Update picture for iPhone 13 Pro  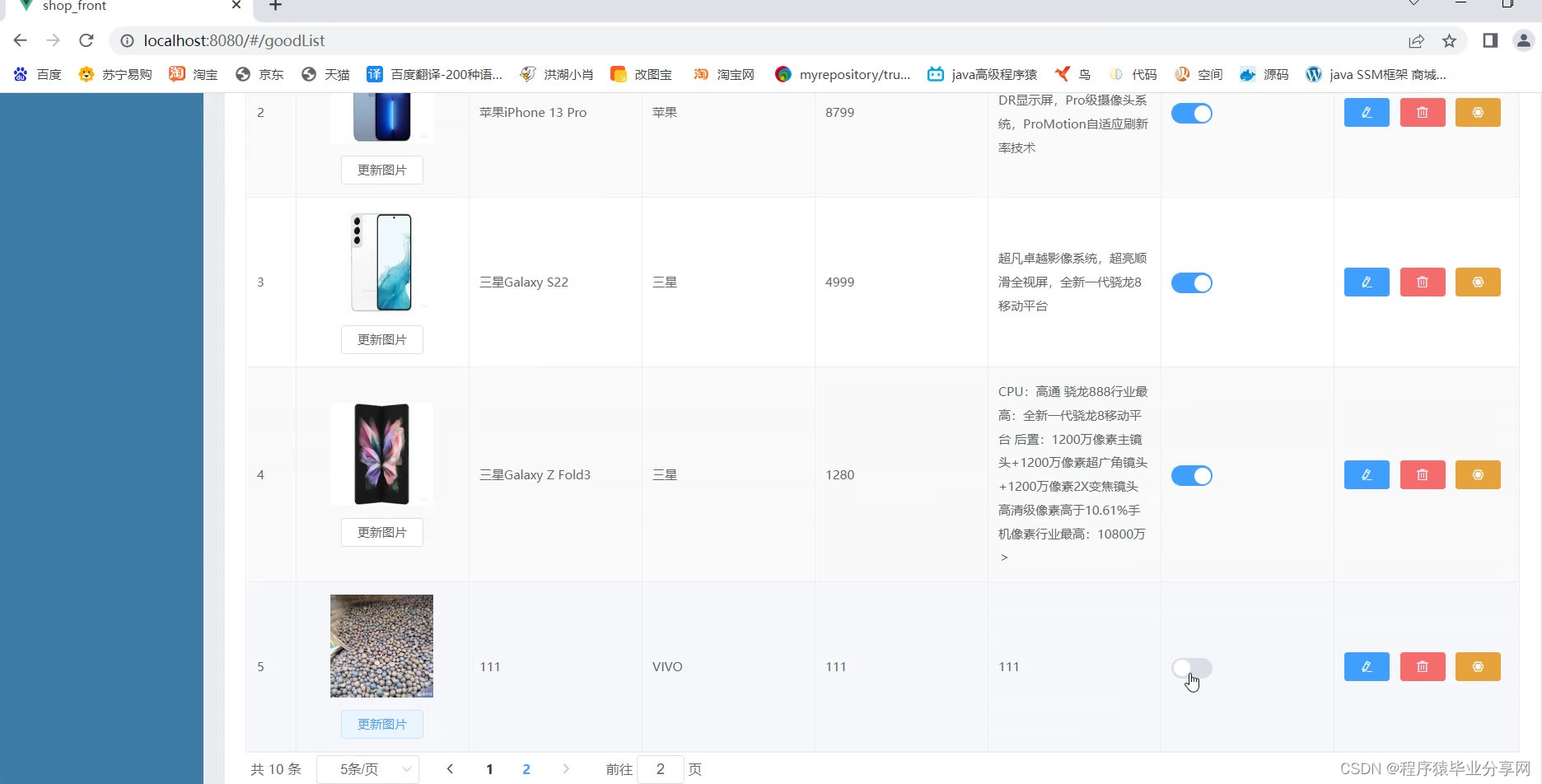point(382,170)
